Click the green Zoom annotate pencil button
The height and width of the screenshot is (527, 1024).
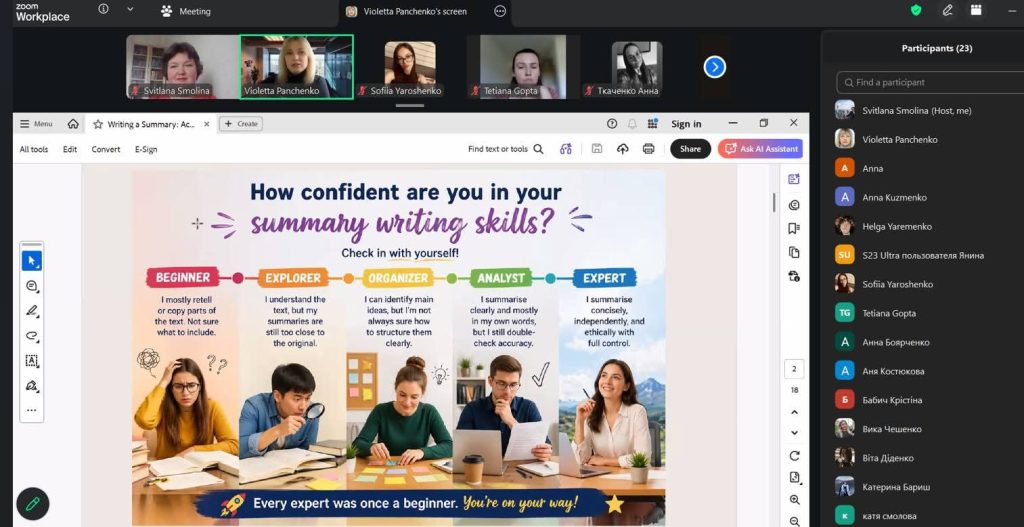[32, 503]
